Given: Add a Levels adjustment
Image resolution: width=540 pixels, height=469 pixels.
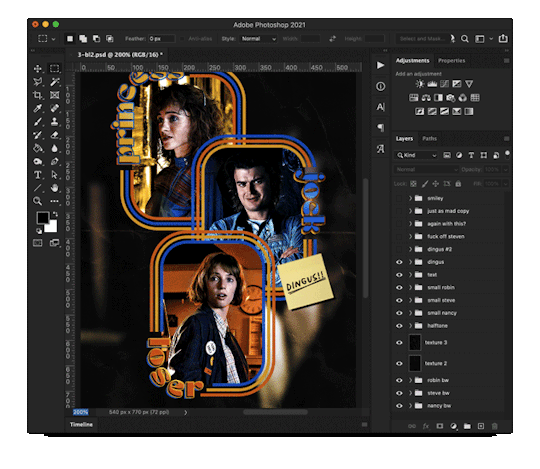Looking at the screenshot, I should click(432, 84).
